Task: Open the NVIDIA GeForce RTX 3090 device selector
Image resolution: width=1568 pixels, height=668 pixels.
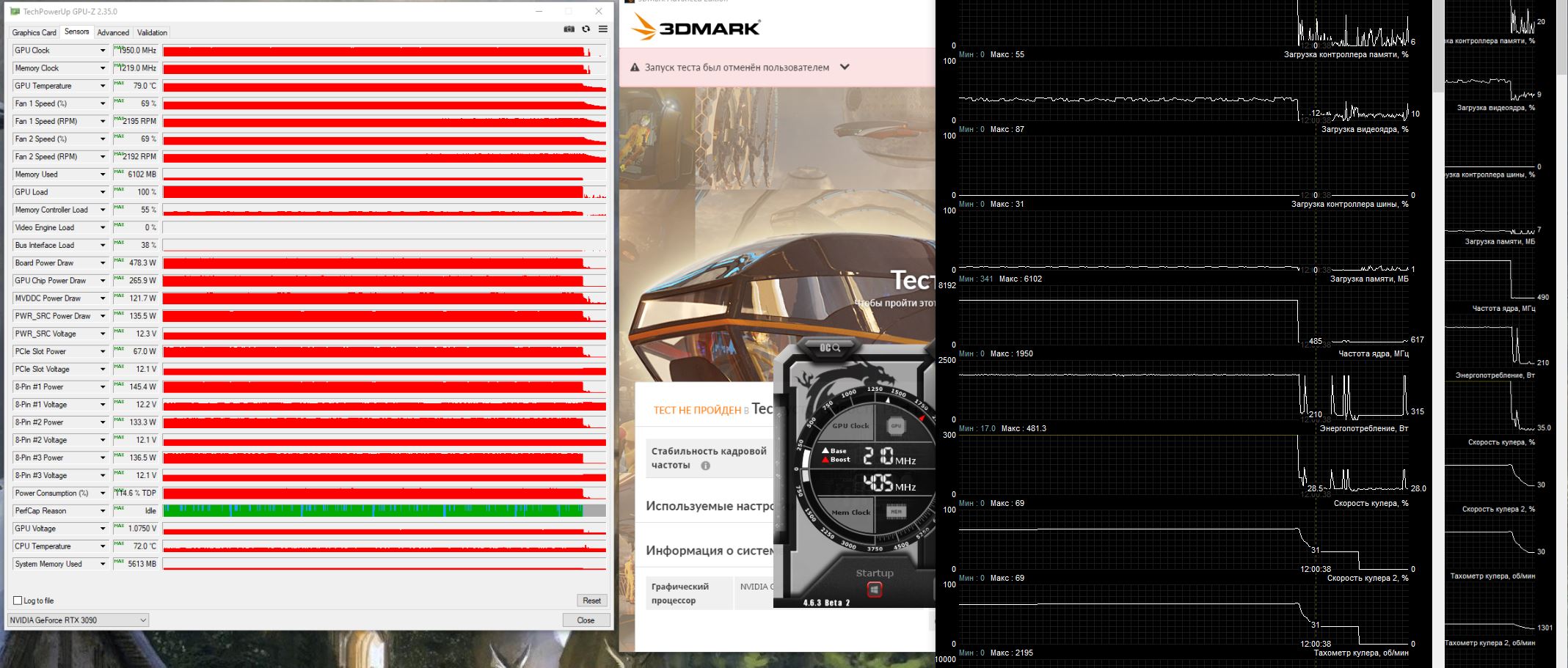Action: [78, 620]
